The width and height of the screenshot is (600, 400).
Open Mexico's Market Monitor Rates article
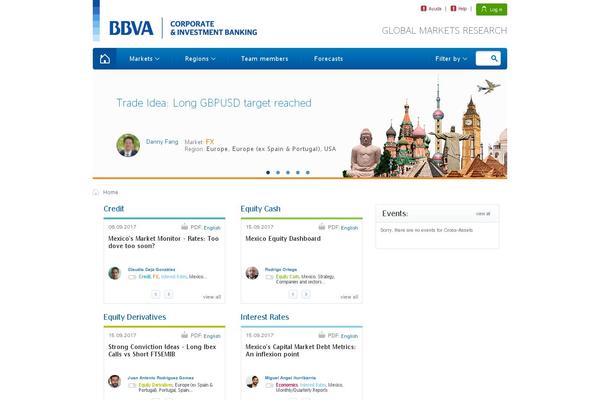(163, 242)
